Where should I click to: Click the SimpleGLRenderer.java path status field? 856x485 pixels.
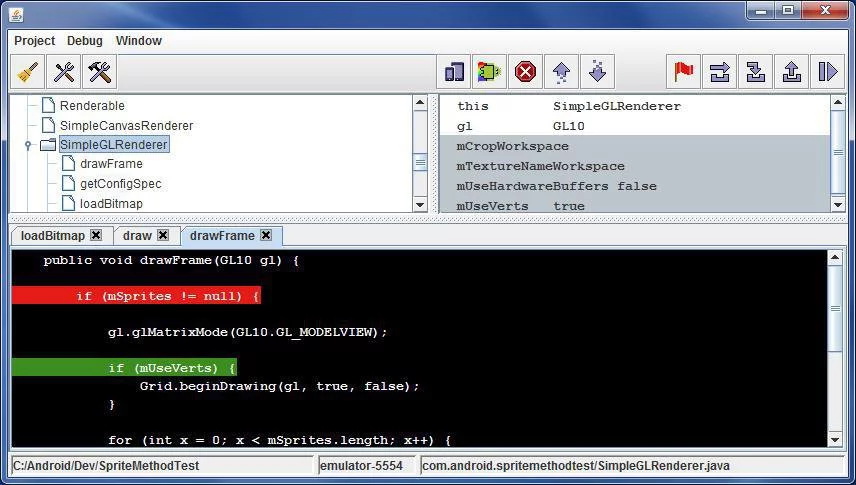click(633, 465)
